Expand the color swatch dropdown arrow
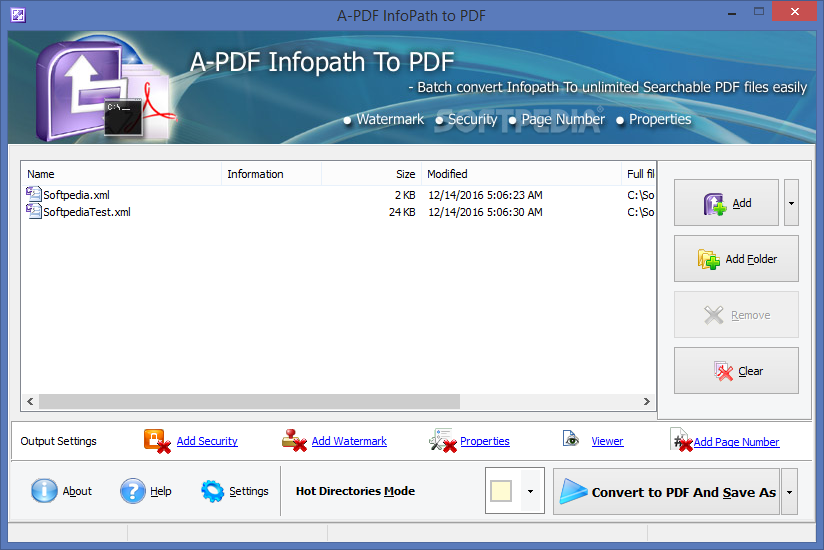Image resolution: width=824 pixels, height=550 pixels. point(531,491)
